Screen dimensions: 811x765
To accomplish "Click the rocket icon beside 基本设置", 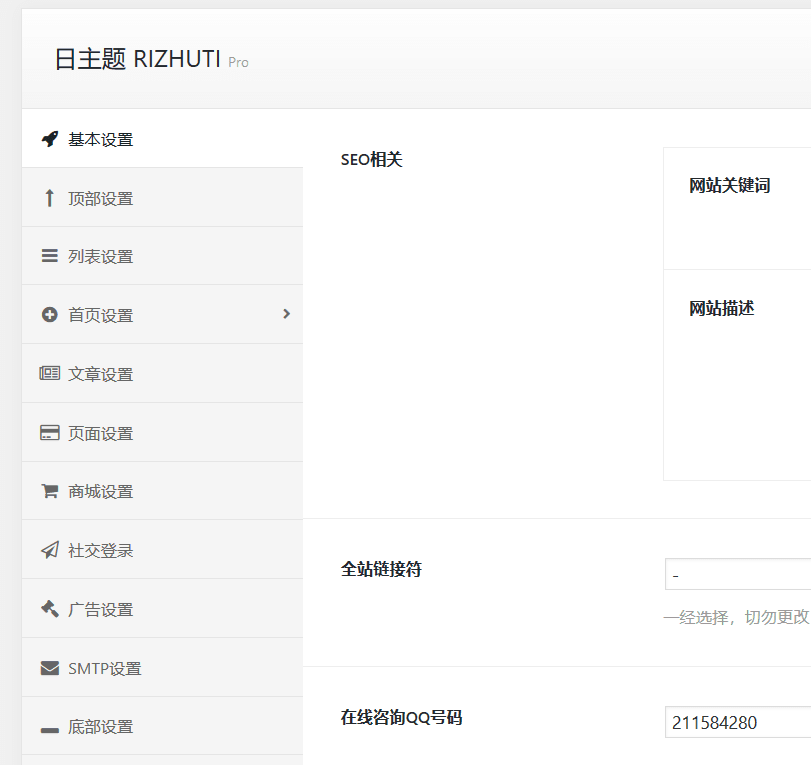I will pyautogui.click(x=49, y=139).
